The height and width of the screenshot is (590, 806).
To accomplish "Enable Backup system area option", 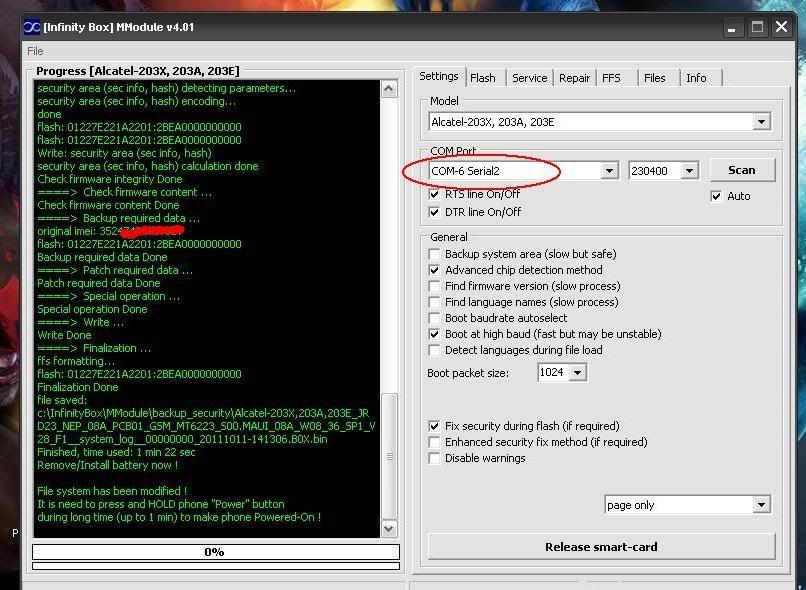I will (x=434, y=254).
